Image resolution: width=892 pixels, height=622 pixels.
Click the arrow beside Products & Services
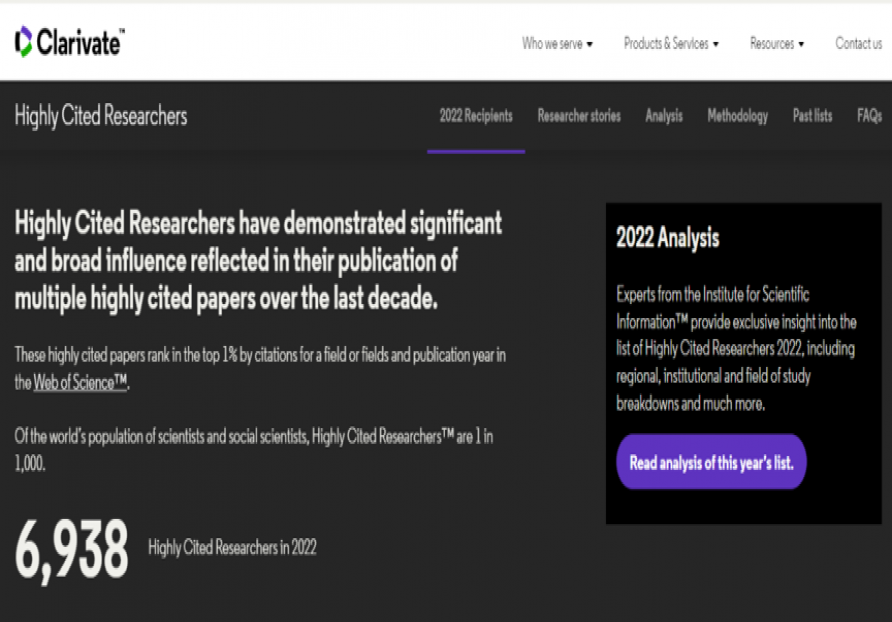click(716, 44)
